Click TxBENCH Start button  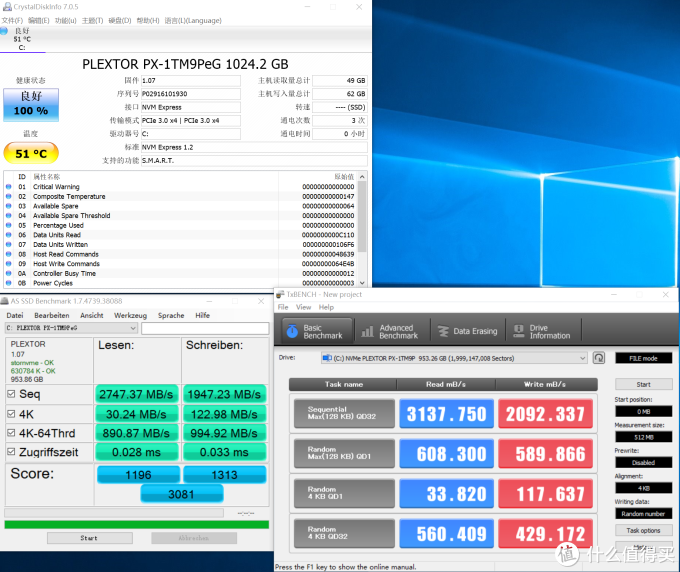pyautogui.click(x=644, y=384)
